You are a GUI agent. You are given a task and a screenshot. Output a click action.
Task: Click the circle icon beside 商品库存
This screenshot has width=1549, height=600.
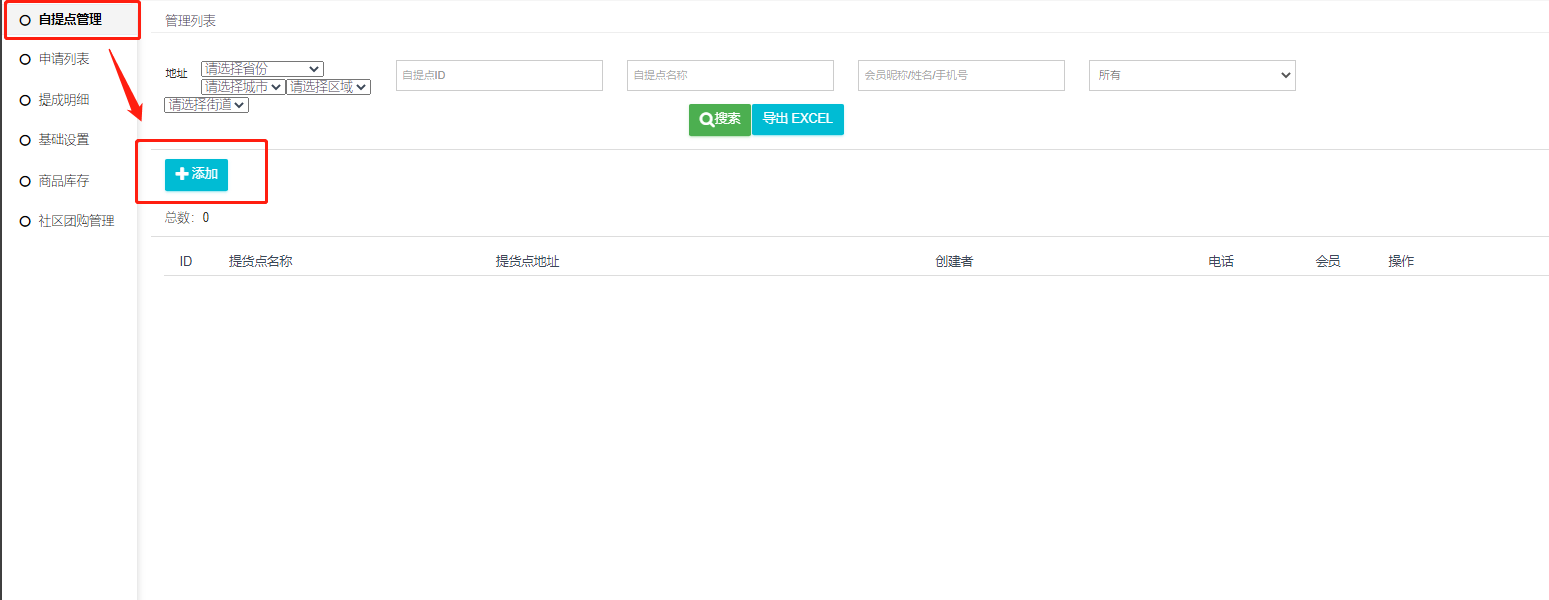tap(25, 181)
